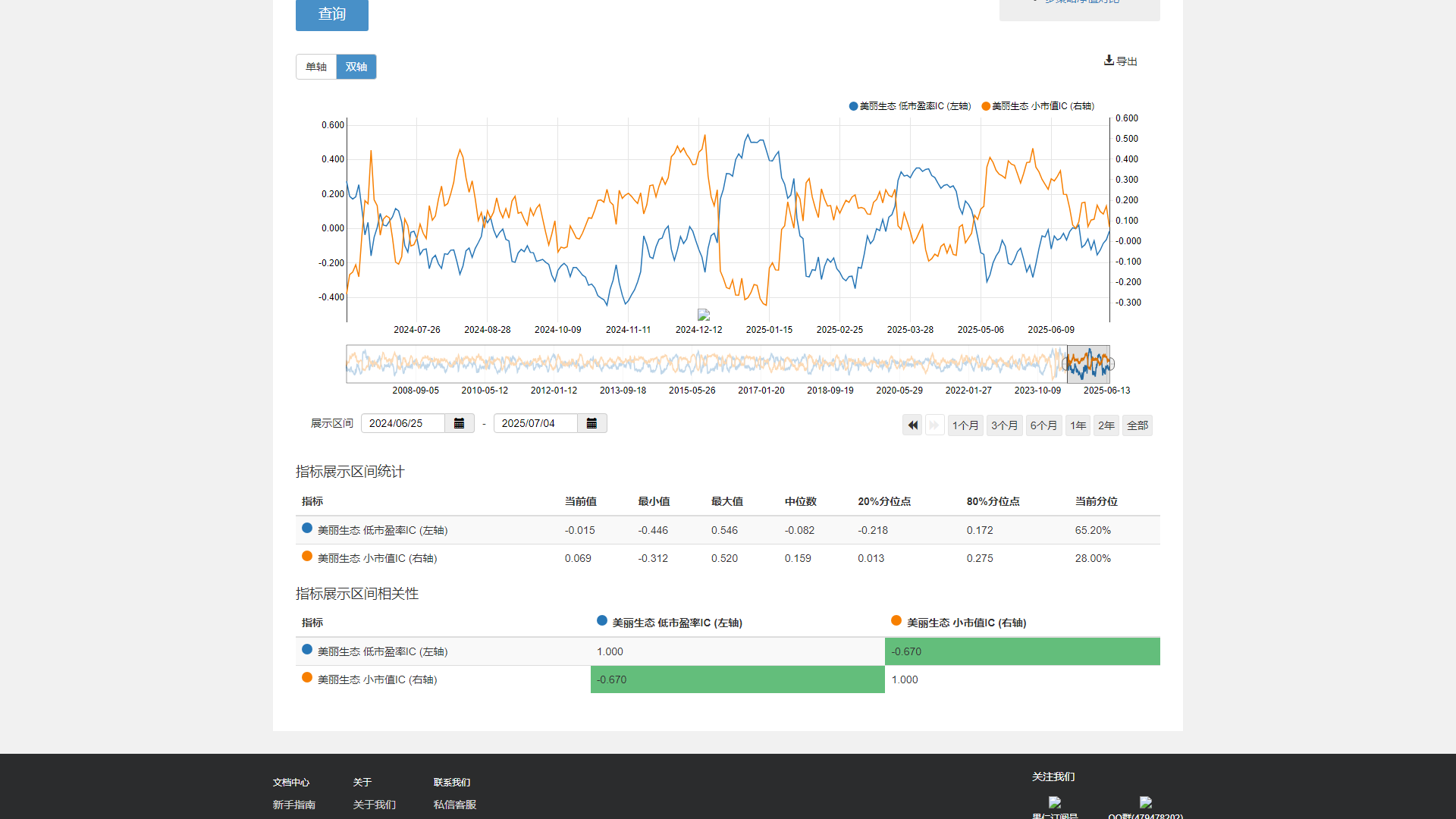Click the 2024-12-12 x-axis date label
Image resolution: width=1456 pixels, height=819 pixels.
tap(699, 330)
